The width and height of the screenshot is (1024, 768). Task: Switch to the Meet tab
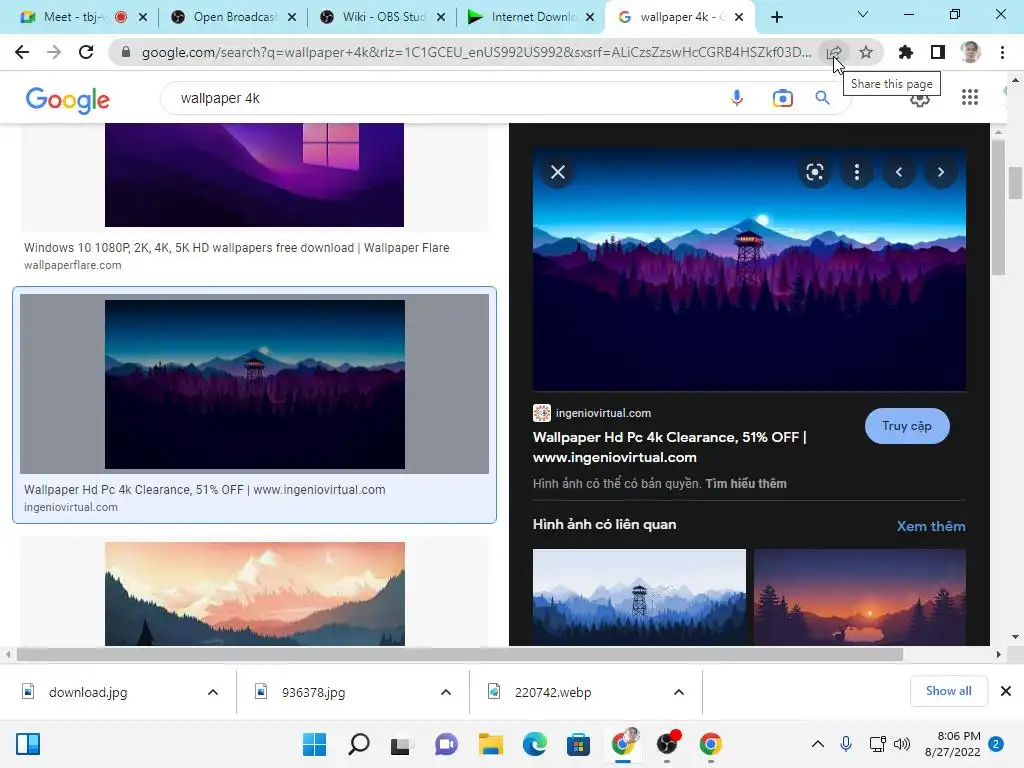coord(71,17)
